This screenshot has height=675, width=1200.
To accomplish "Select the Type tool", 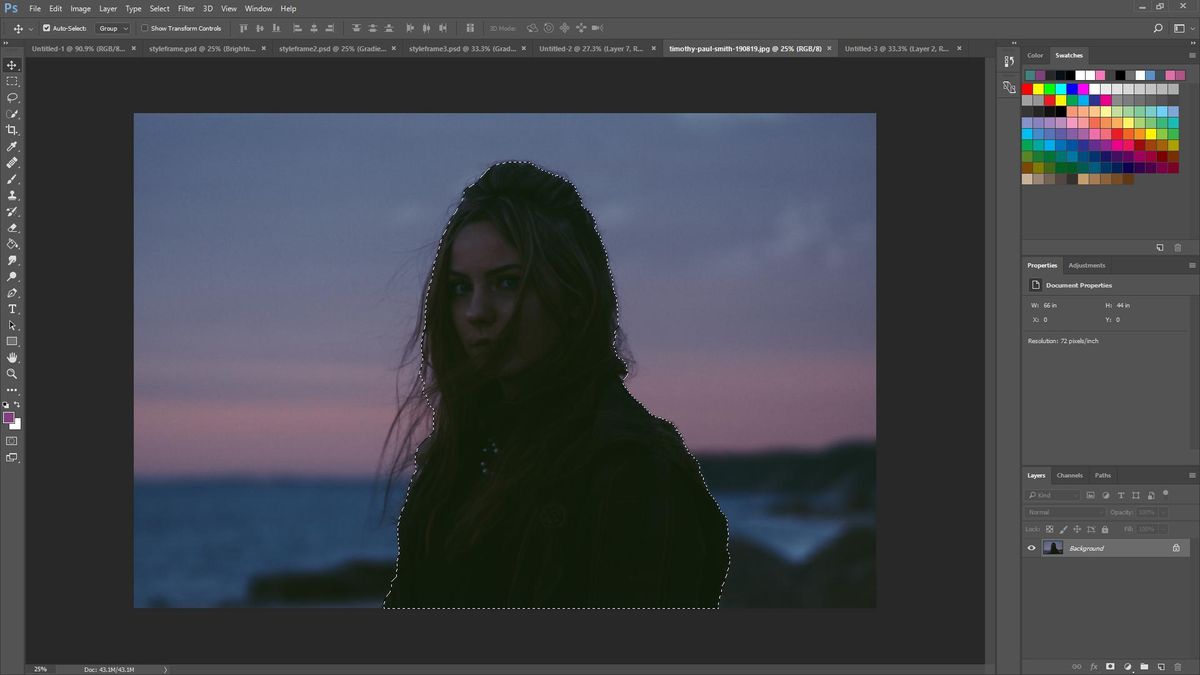I will pyautogui.click(x=12, y=309).
